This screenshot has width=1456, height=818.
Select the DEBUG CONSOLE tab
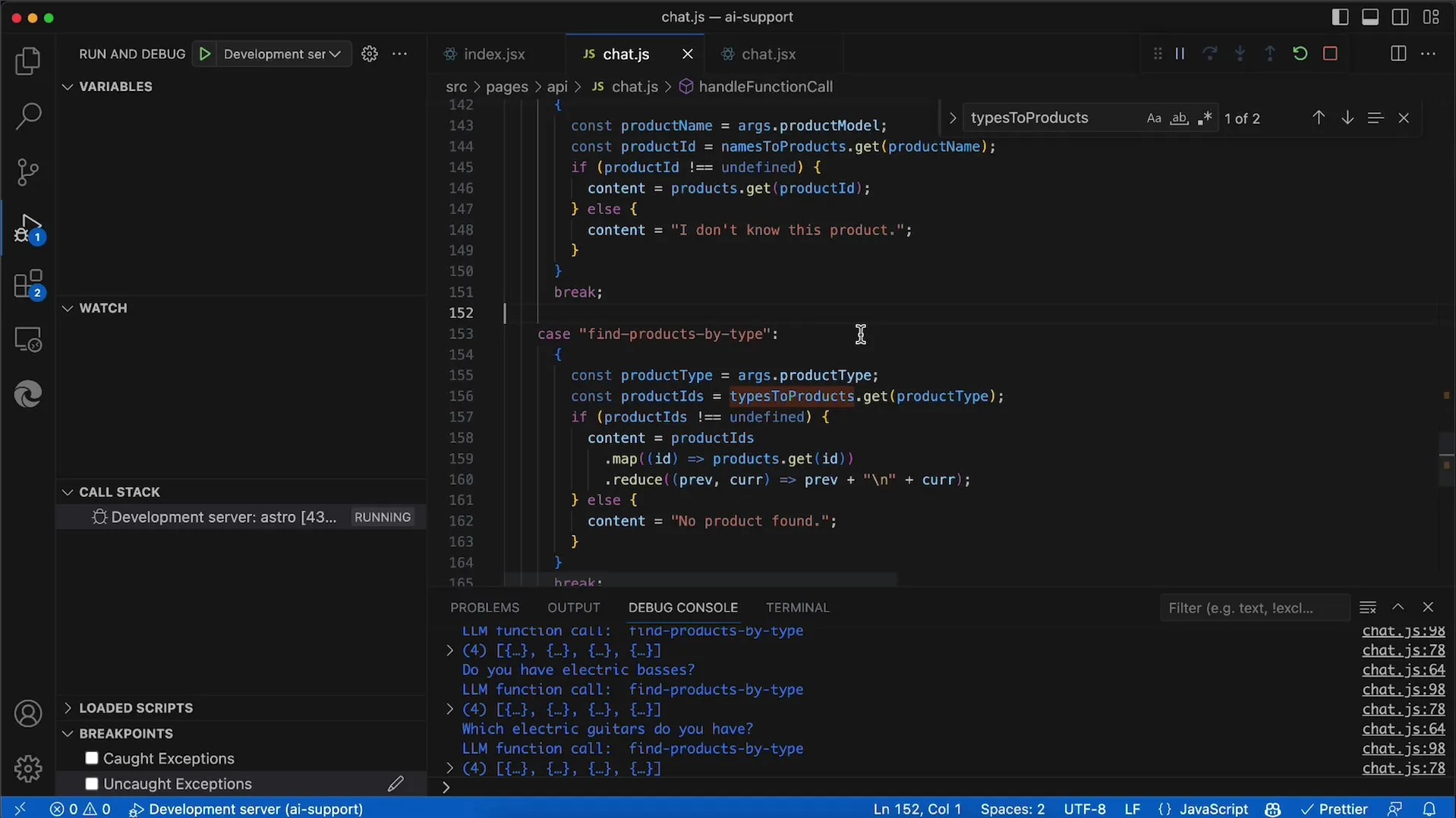[683, 608]
